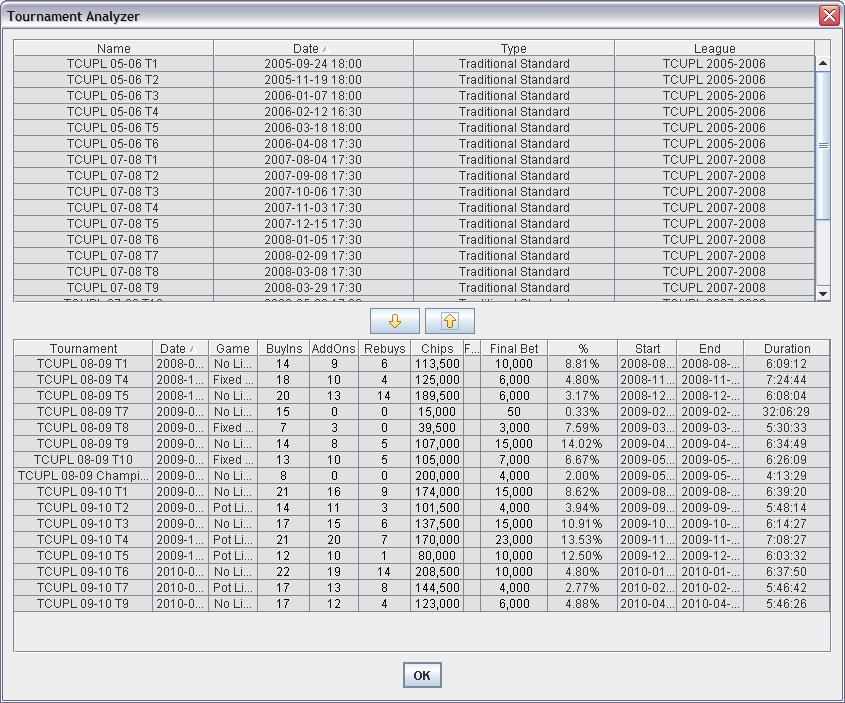Close the Tournament Analyzer window
Viewport: 845px width, 703px height.
click(829, 15)
